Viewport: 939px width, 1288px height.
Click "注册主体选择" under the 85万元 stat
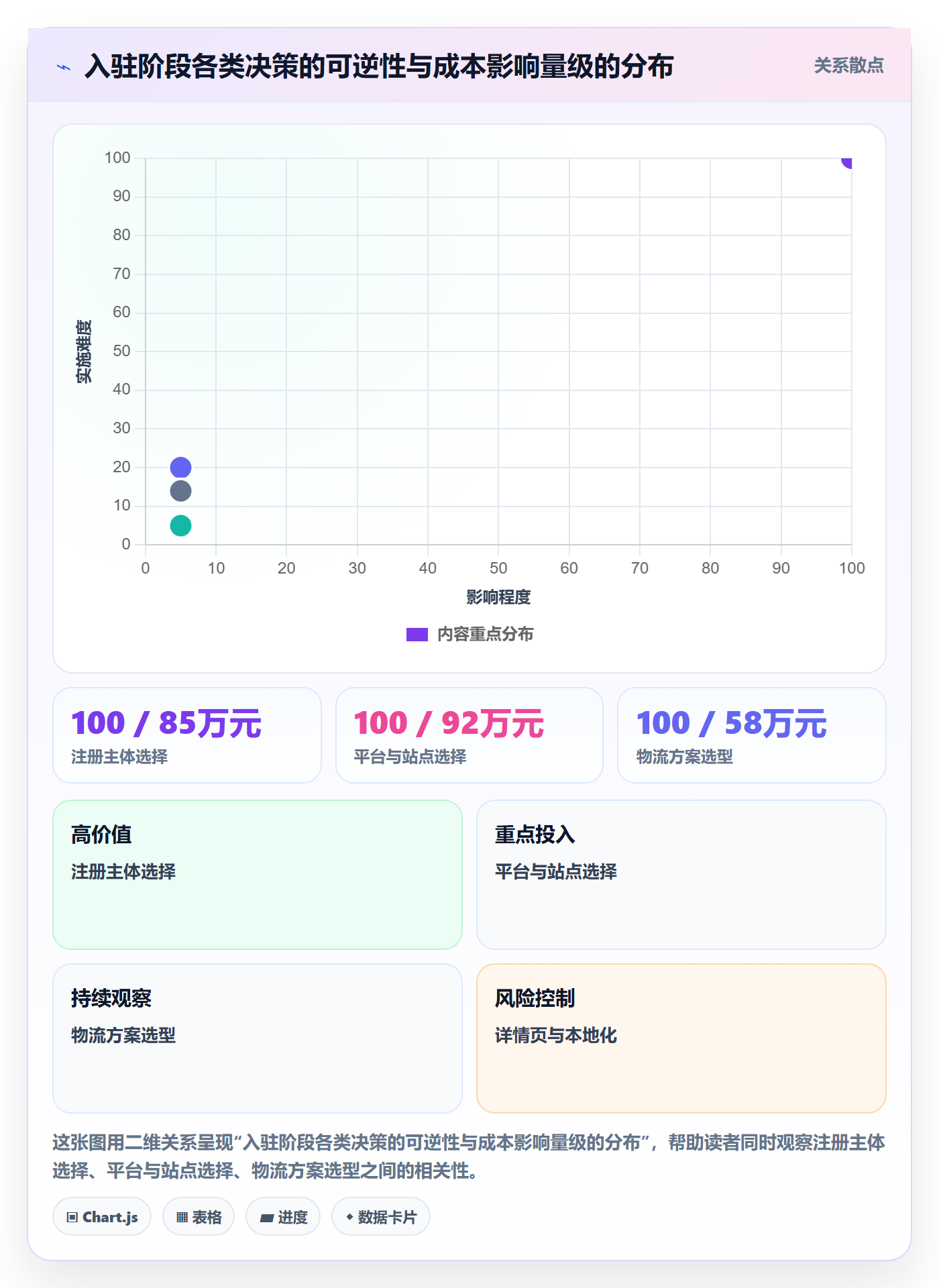(119, 757)
